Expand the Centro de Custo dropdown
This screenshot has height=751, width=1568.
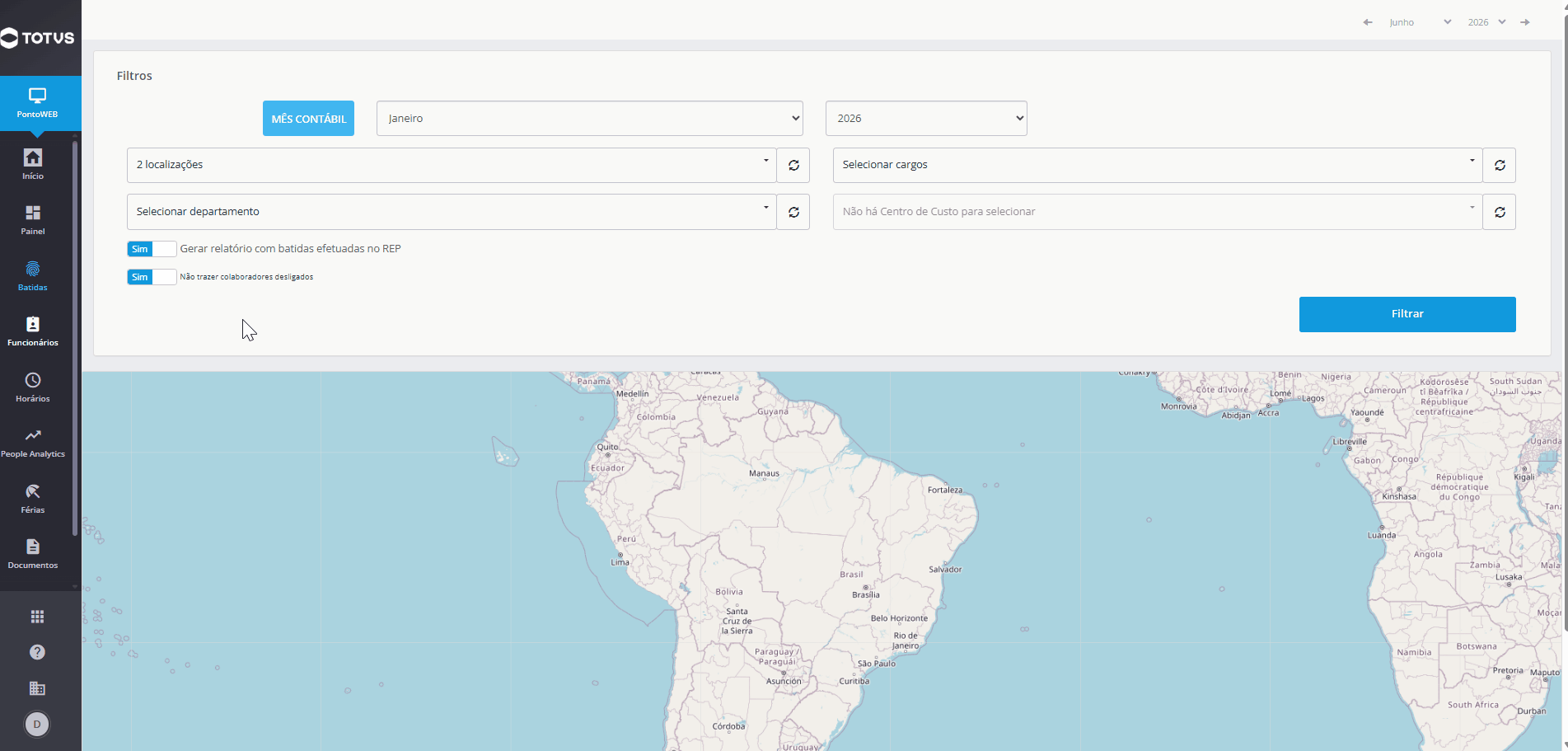click(x=1158, y=212)
